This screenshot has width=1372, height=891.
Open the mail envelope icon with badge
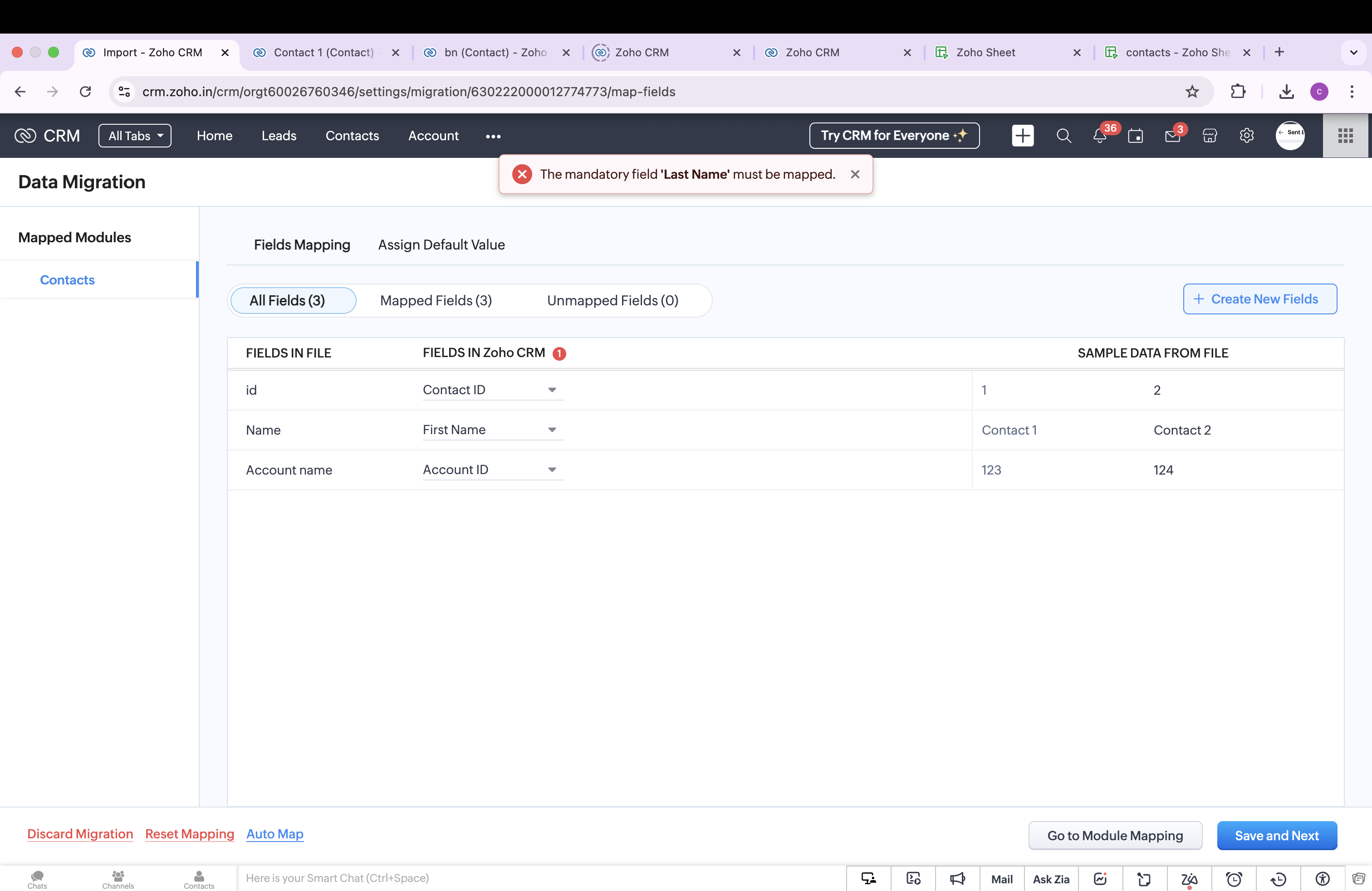click(x=1172, y=136)
